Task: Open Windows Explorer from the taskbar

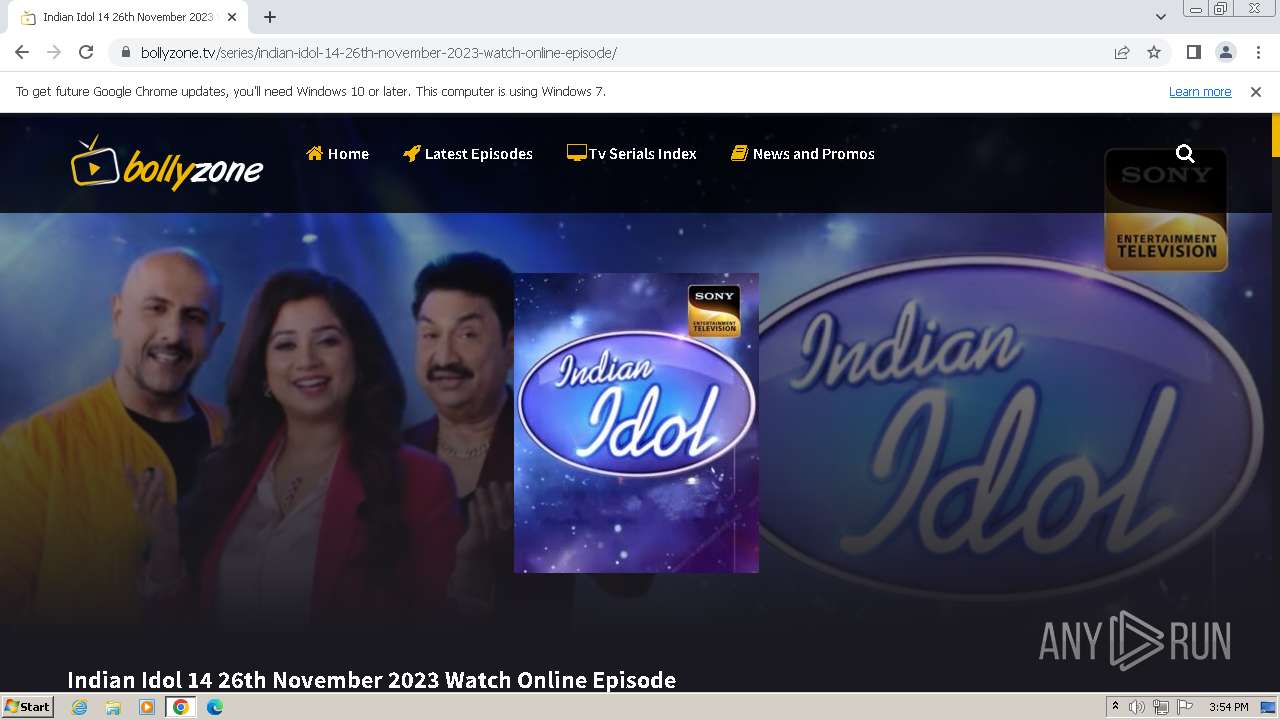Action: 113,707
